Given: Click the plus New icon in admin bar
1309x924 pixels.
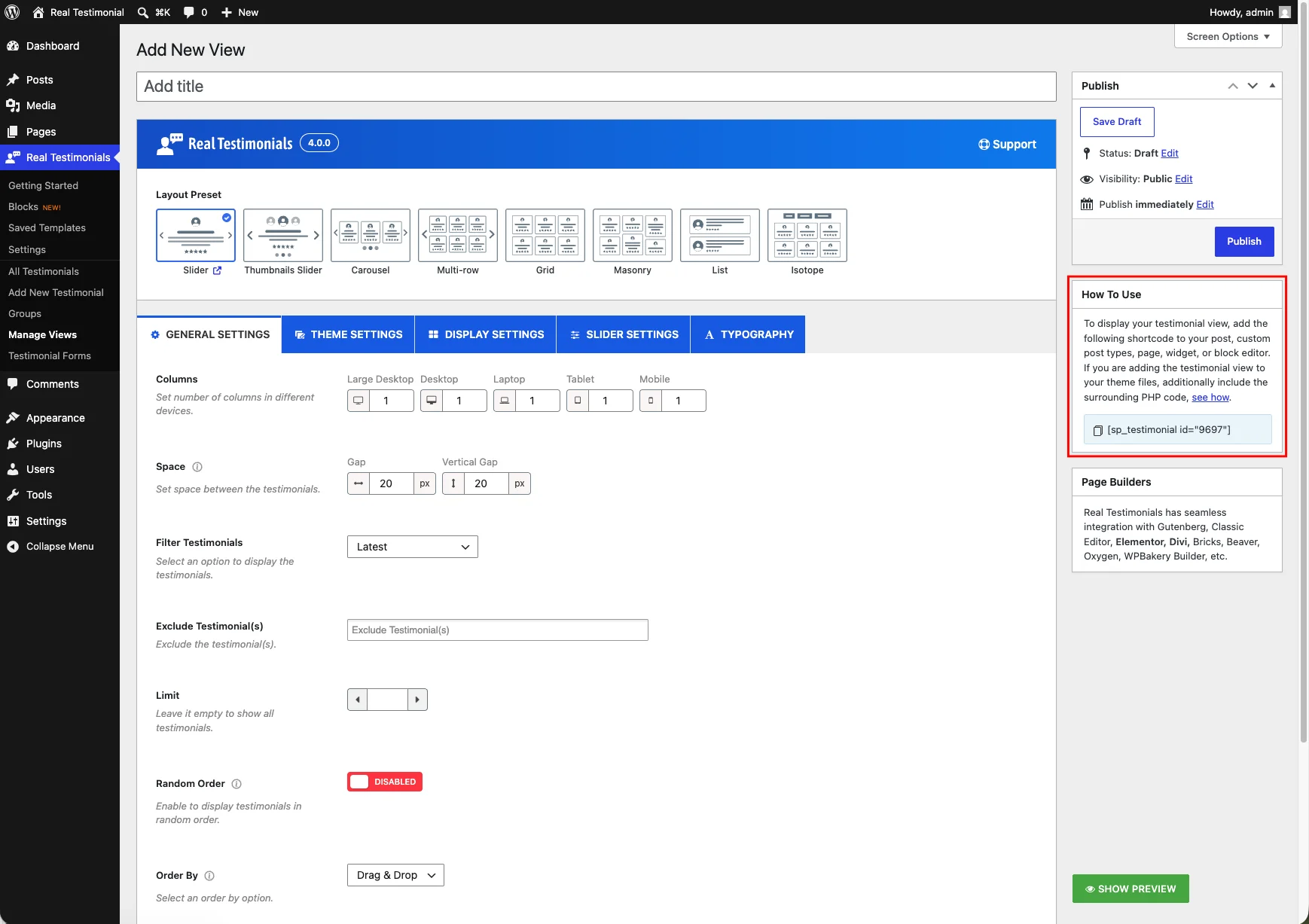Looking at the screenshot, I should point(226,12).
